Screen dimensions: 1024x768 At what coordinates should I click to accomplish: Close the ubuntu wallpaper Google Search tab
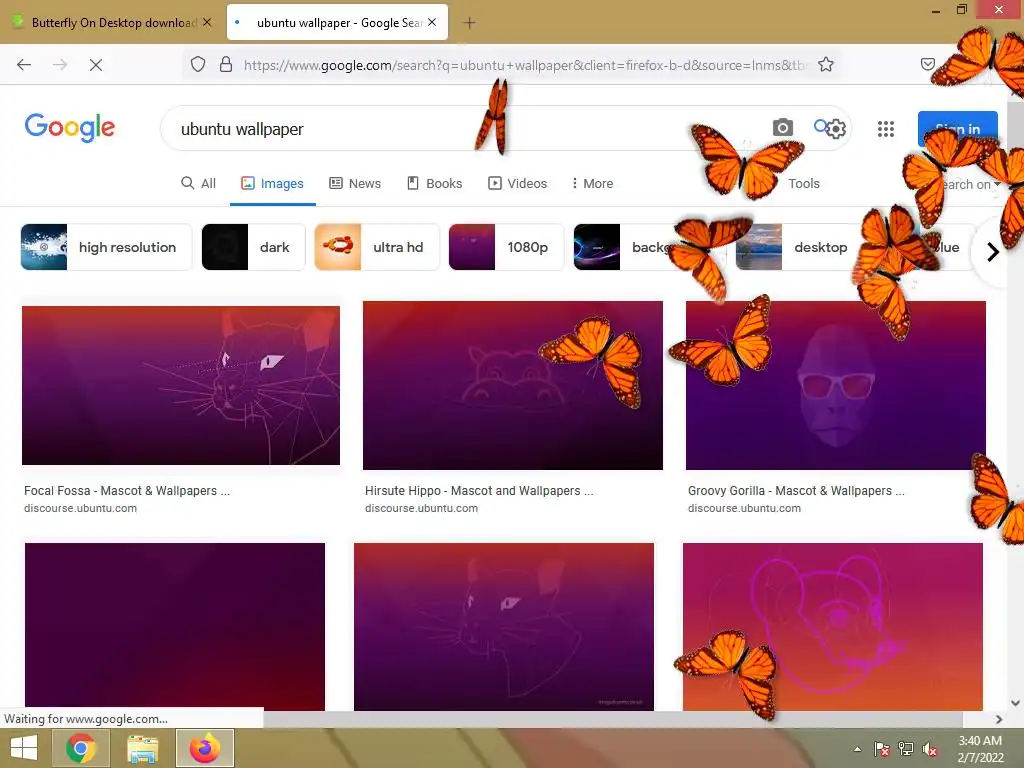tap(432, 22)
